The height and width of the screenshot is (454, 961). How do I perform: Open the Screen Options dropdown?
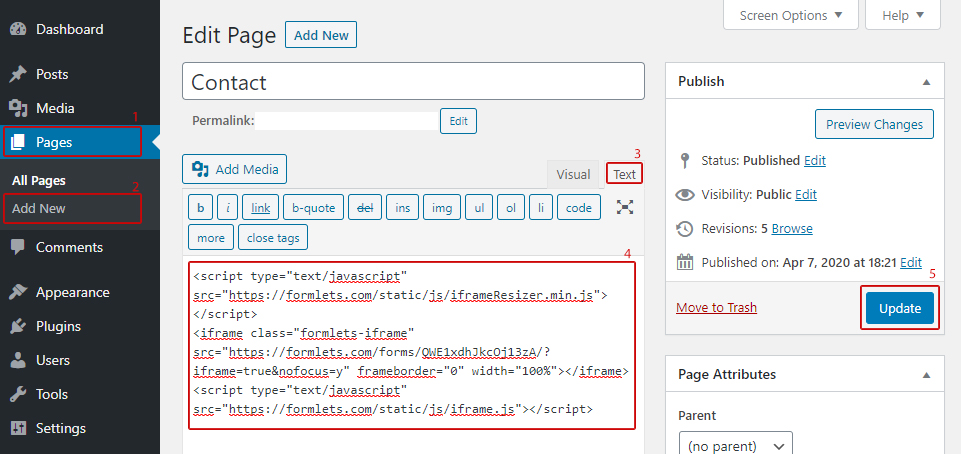pos(791,15)
